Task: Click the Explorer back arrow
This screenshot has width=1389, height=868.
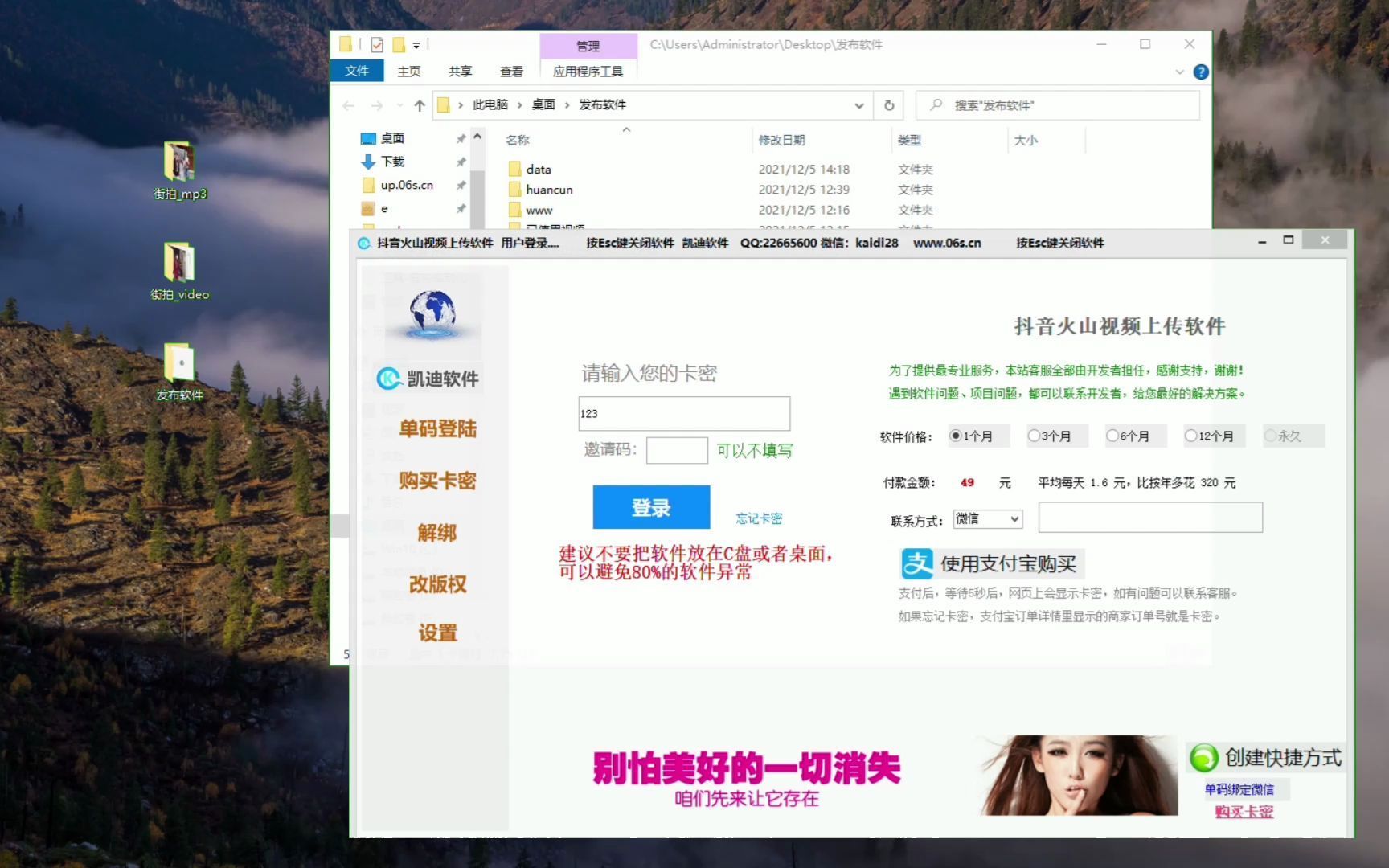Action: coord(348,105)
